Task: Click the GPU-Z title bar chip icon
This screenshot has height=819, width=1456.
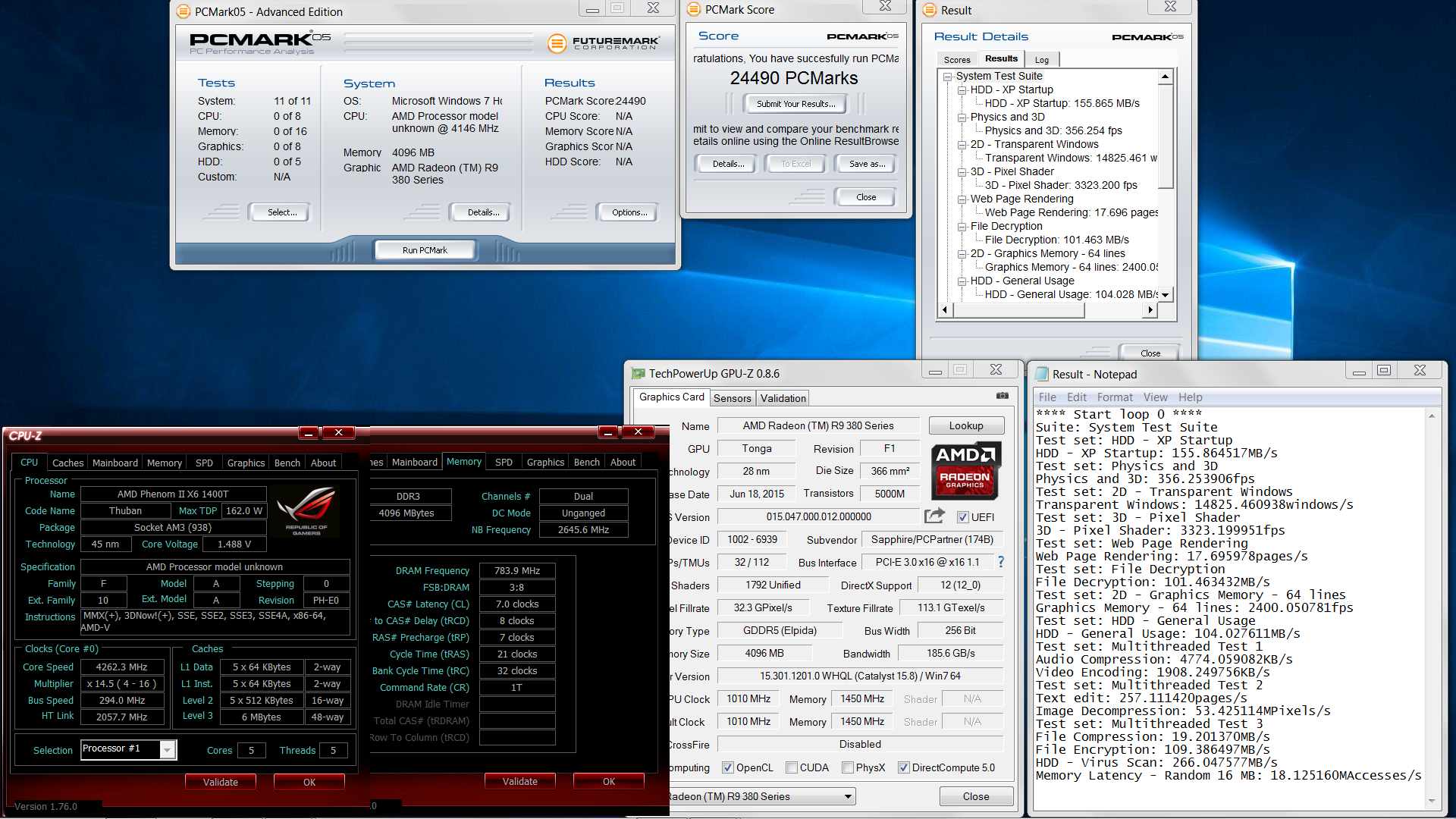Action: [x=638, y=374]
